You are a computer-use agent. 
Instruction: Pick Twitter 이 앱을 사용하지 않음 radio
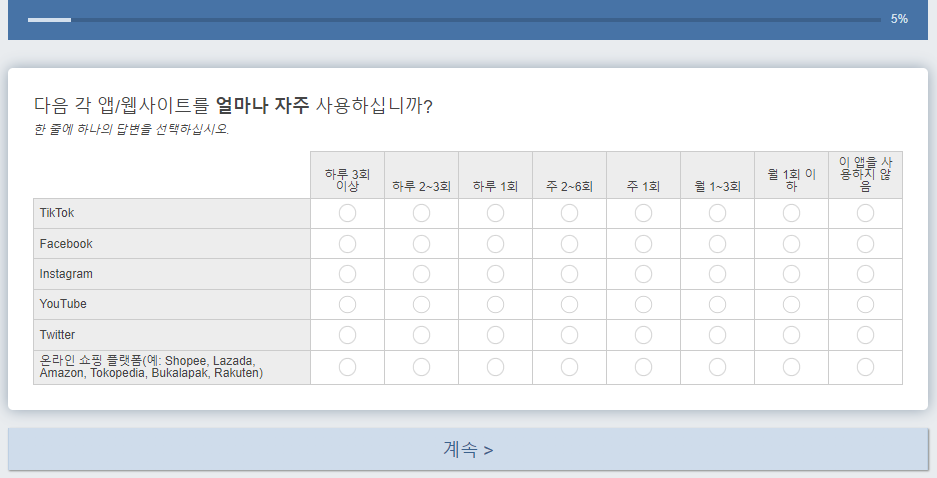click(x=866, y=335)
